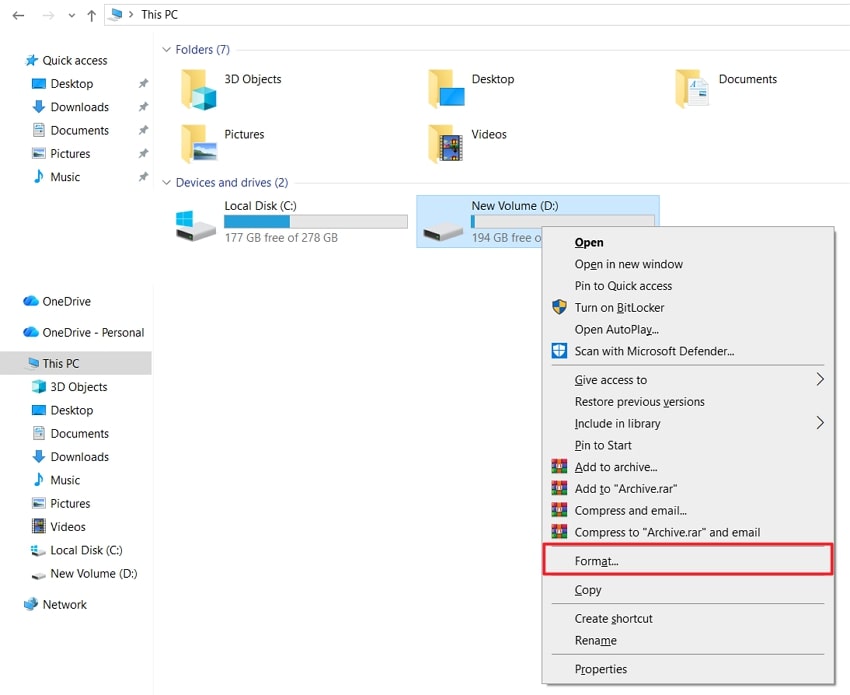850x695 pixels.
Task: Click Rename in the context menu
Action: tap(597, 640)
